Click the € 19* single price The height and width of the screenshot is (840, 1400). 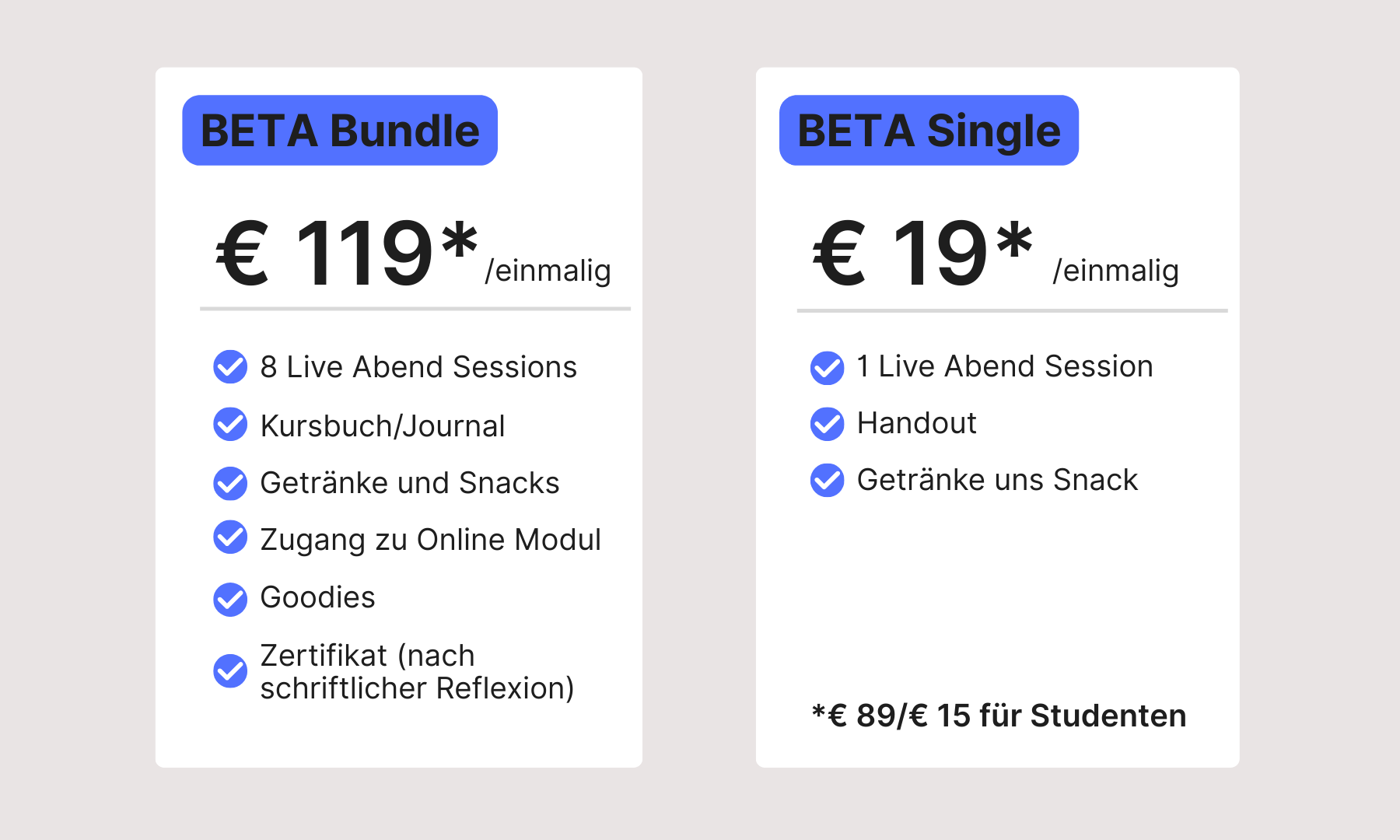922,253
